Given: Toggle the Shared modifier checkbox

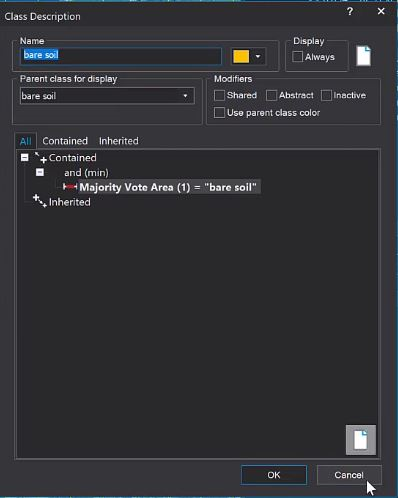Looking at the screenshot, I should (x=219, y=95).
